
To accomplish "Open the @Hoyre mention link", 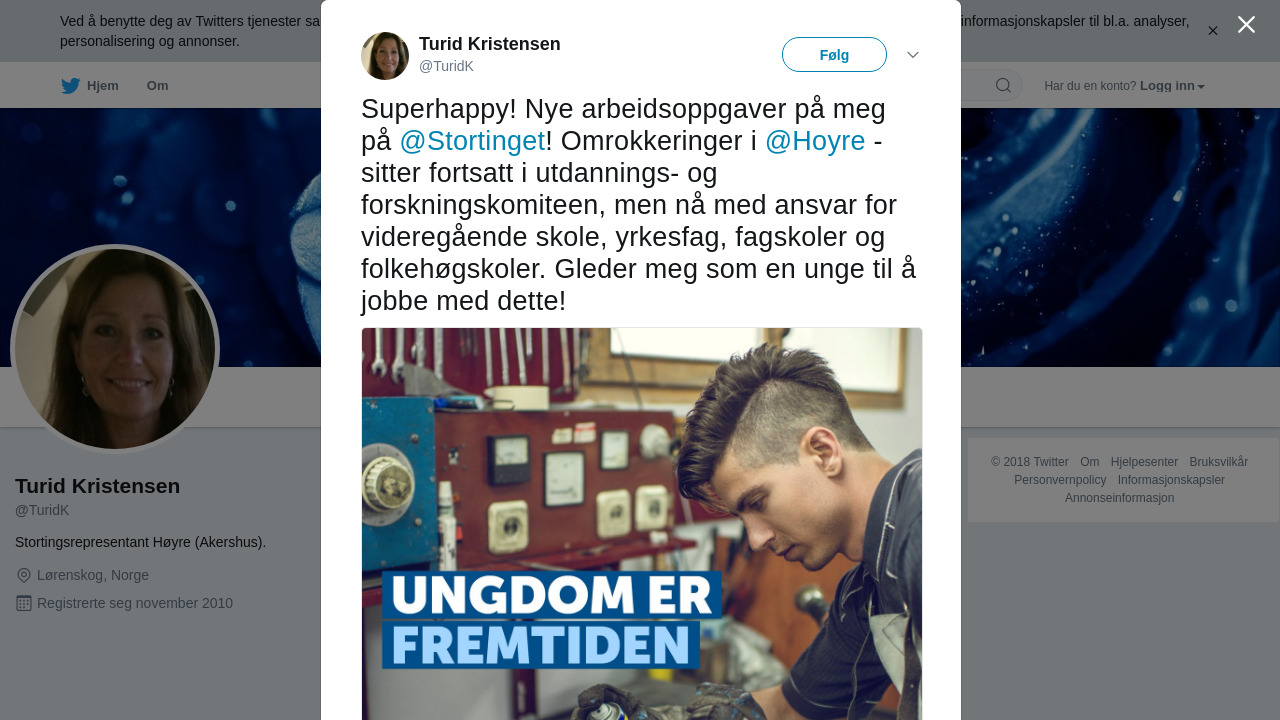I will point(815,141).
